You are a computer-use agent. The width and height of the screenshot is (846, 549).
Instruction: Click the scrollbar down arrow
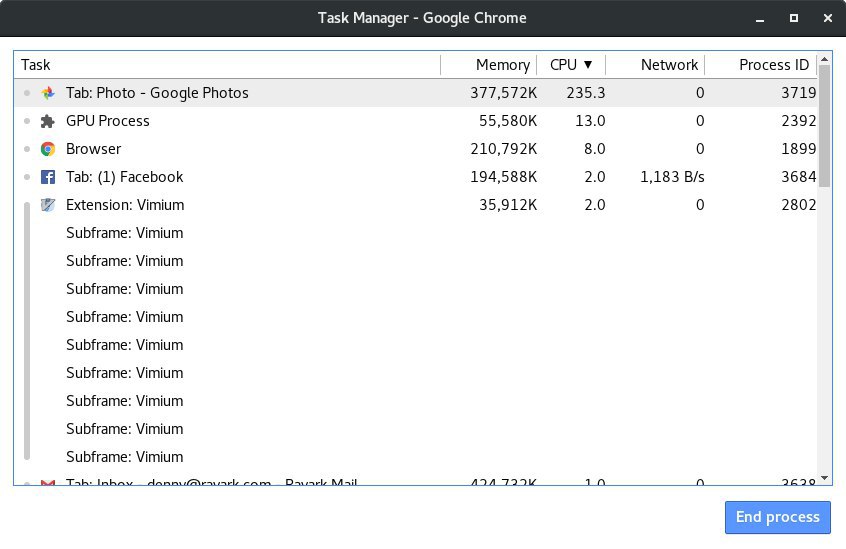click(824, 478)
